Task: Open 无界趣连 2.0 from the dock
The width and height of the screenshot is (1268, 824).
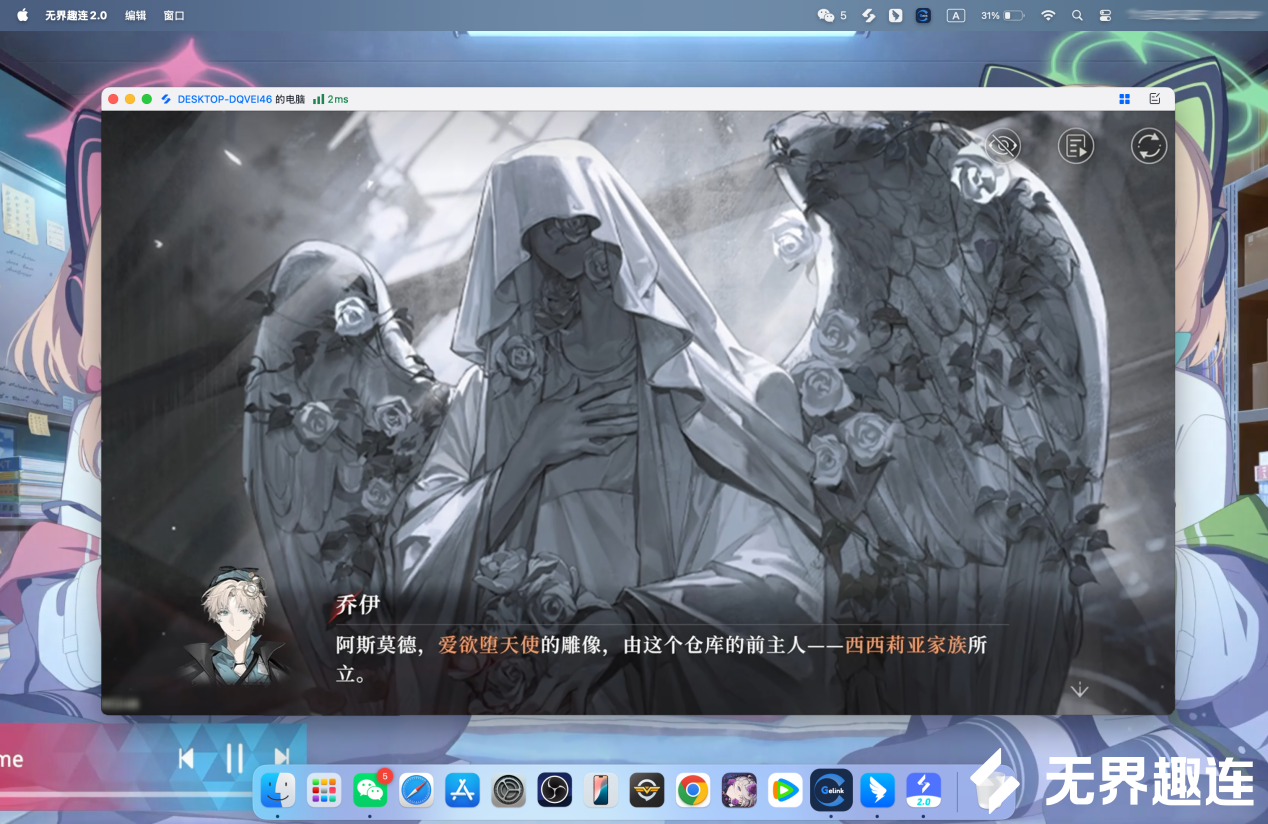Action: [x=924, y=790]
